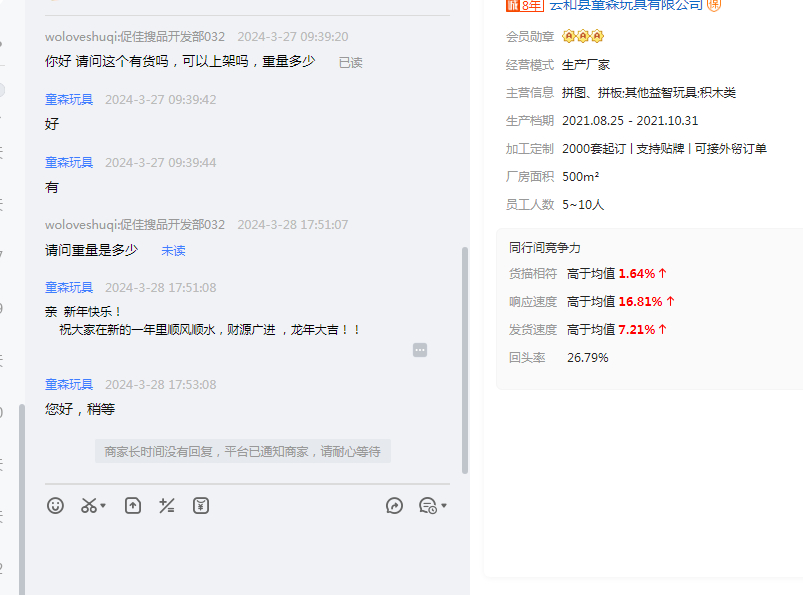
Task: Open the chat history clock icon
Action: pyautogui.click(x=428, y=506)
